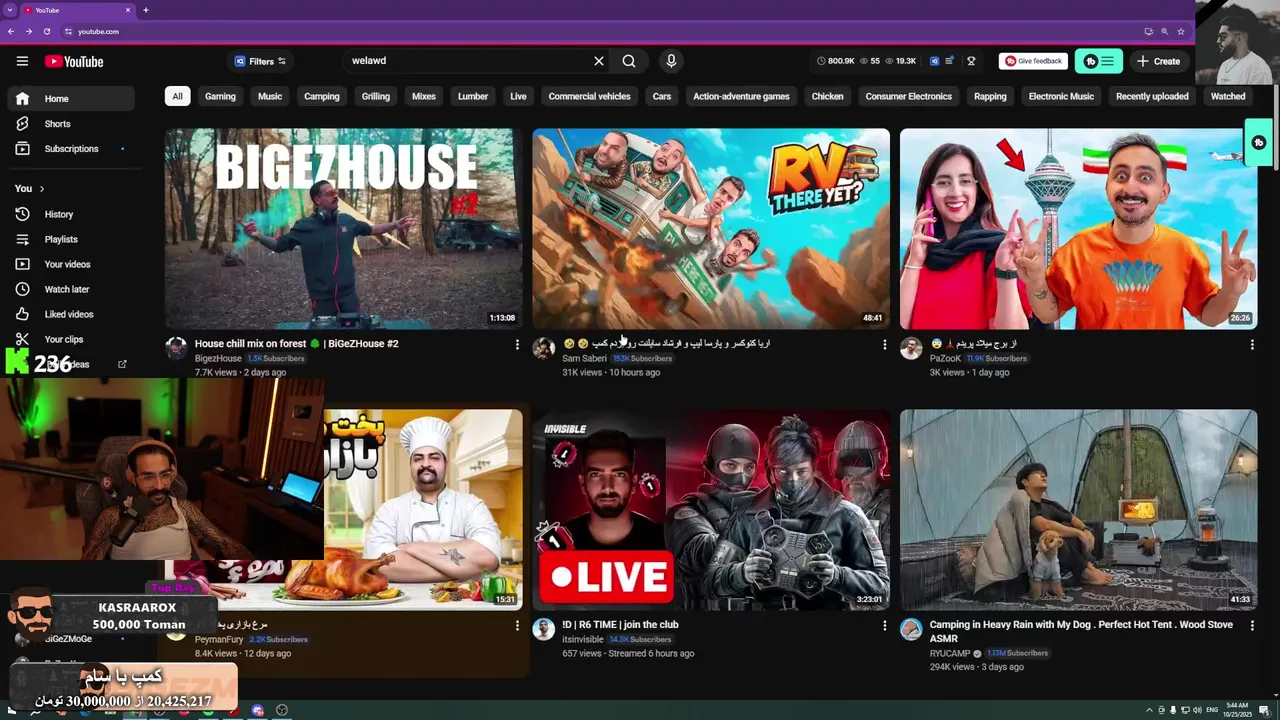
Task: Open the BigezHouse channel name link
Action: [218, 358]
